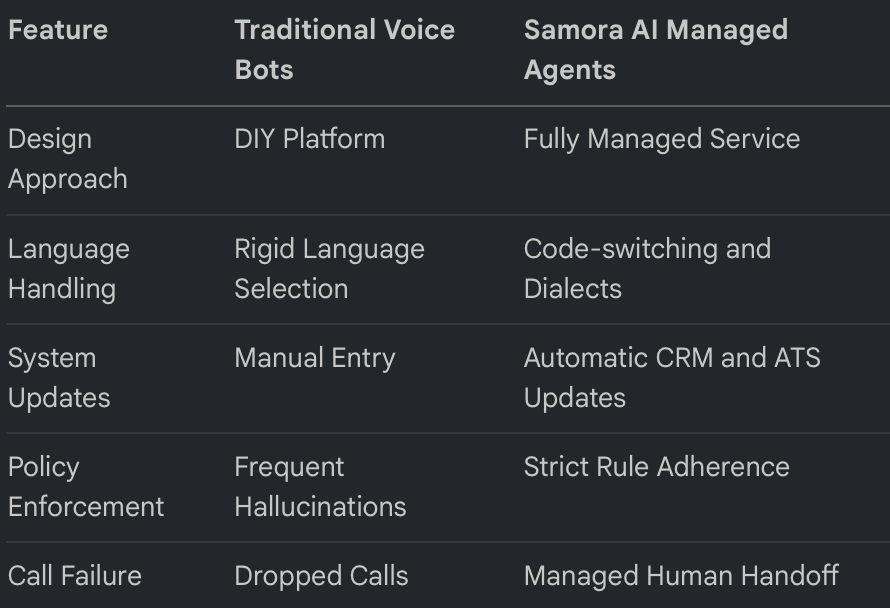Click the 'Manual Entry' table cell

[314, 358]
